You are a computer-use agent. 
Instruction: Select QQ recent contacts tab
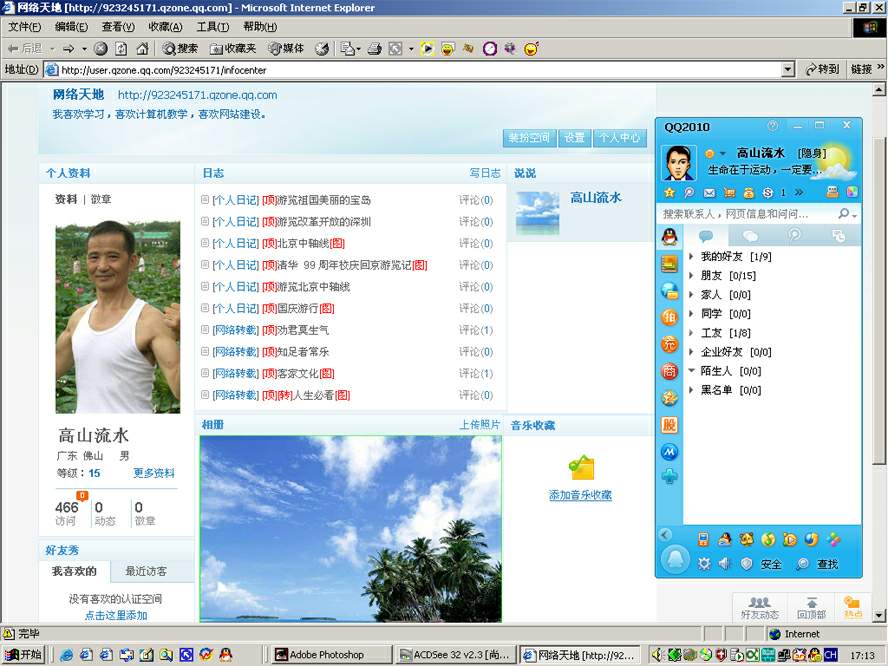tap(795, 236)
